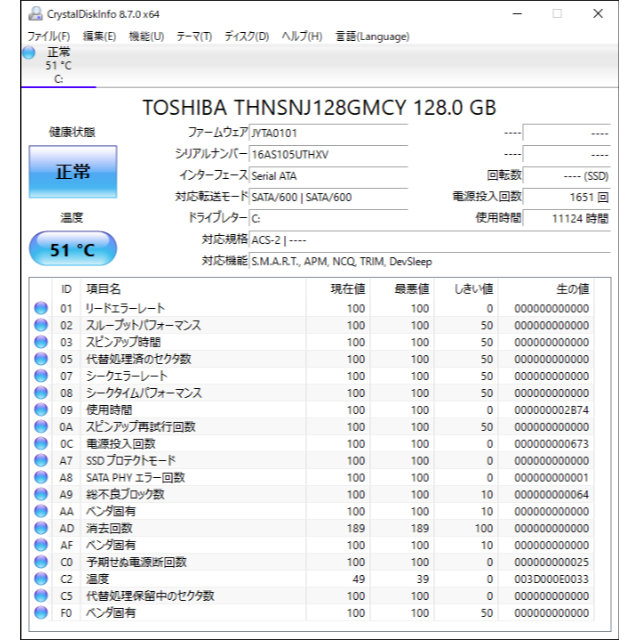
Task: Select the スピンアップ再試行回数 attribute name
Action: coord(140,427)
